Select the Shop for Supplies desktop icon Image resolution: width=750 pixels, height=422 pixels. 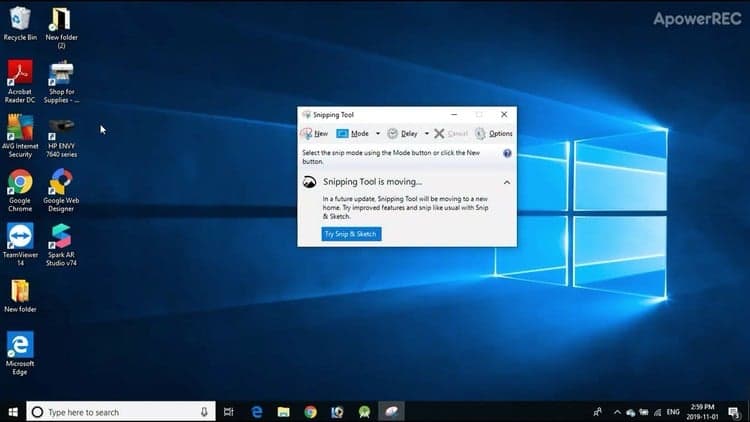click(x=61, y=81)
